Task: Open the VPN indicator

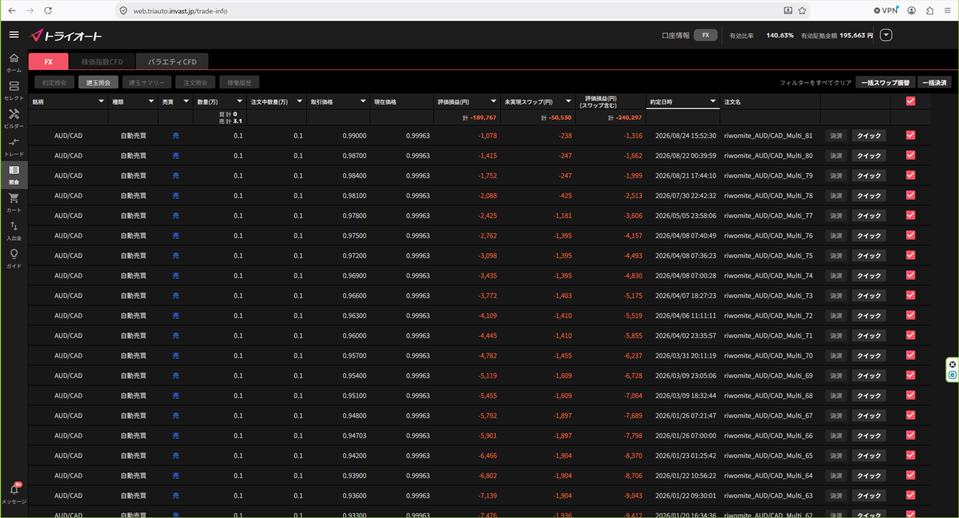Action: click(886, 10)
